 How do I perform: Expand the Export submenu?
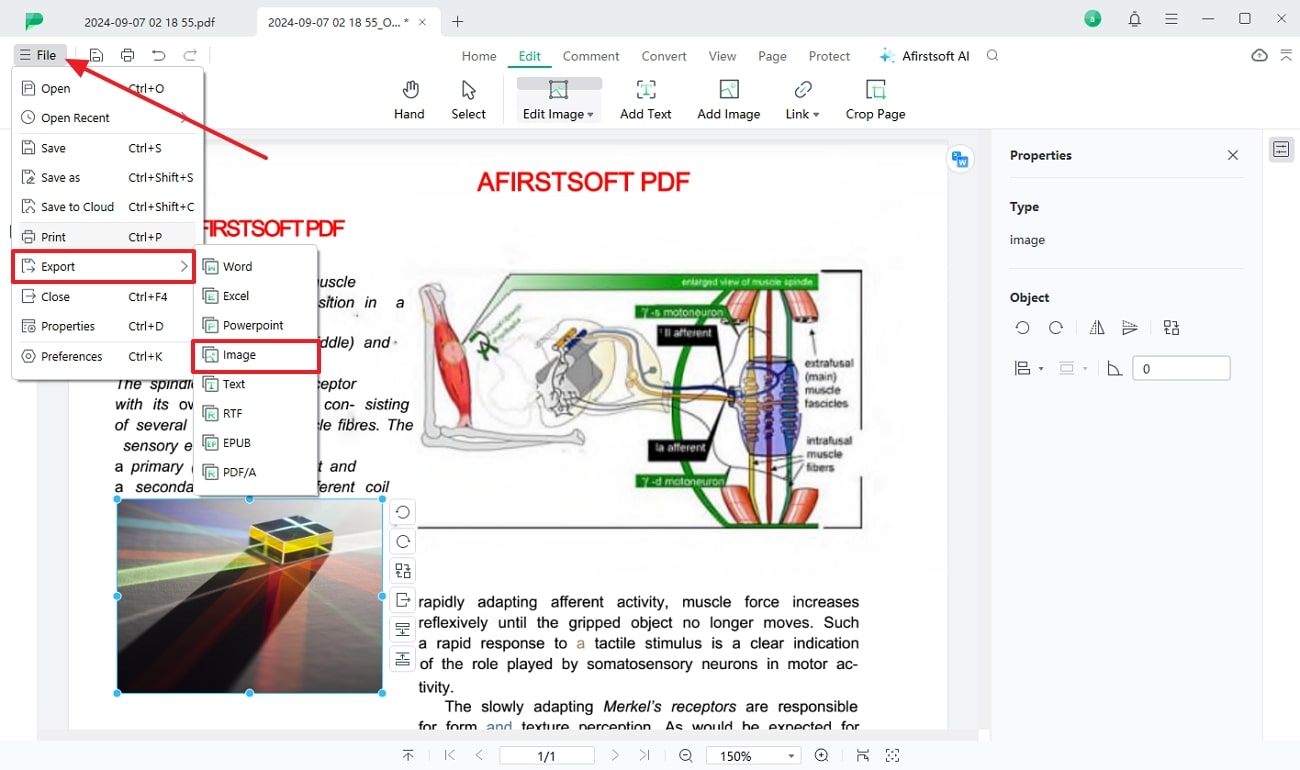[104, 267]
